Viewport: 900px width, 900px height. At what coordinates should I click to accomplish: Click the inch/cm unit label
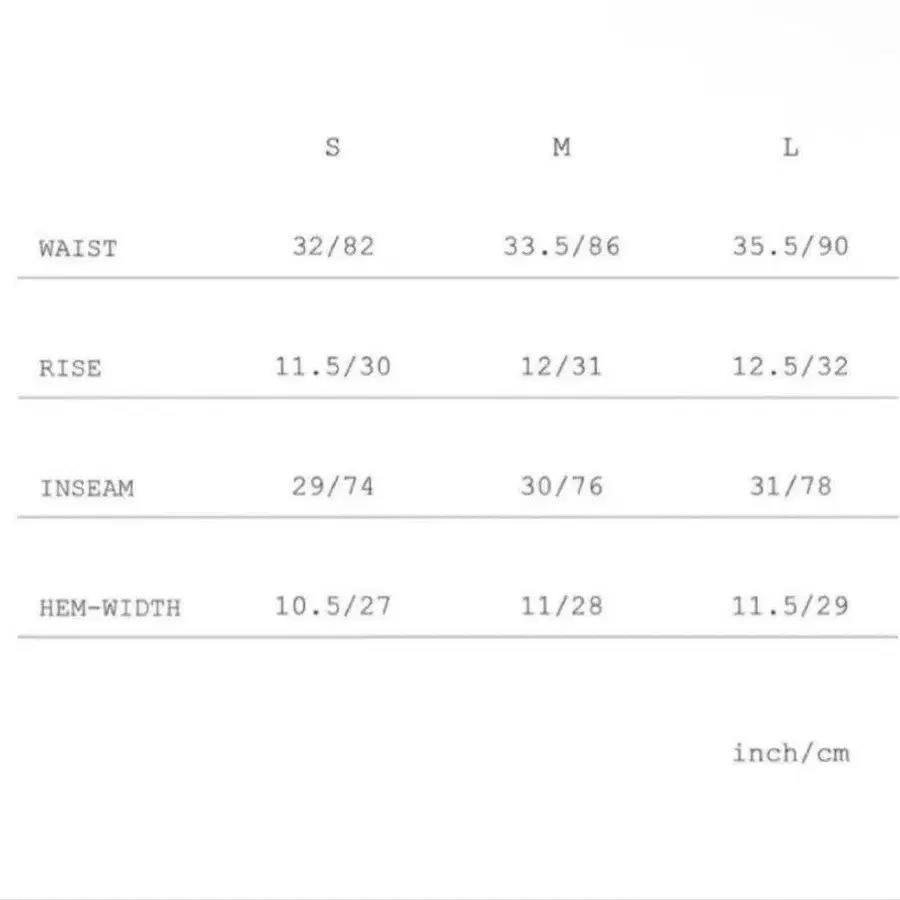tap(790, 753)
